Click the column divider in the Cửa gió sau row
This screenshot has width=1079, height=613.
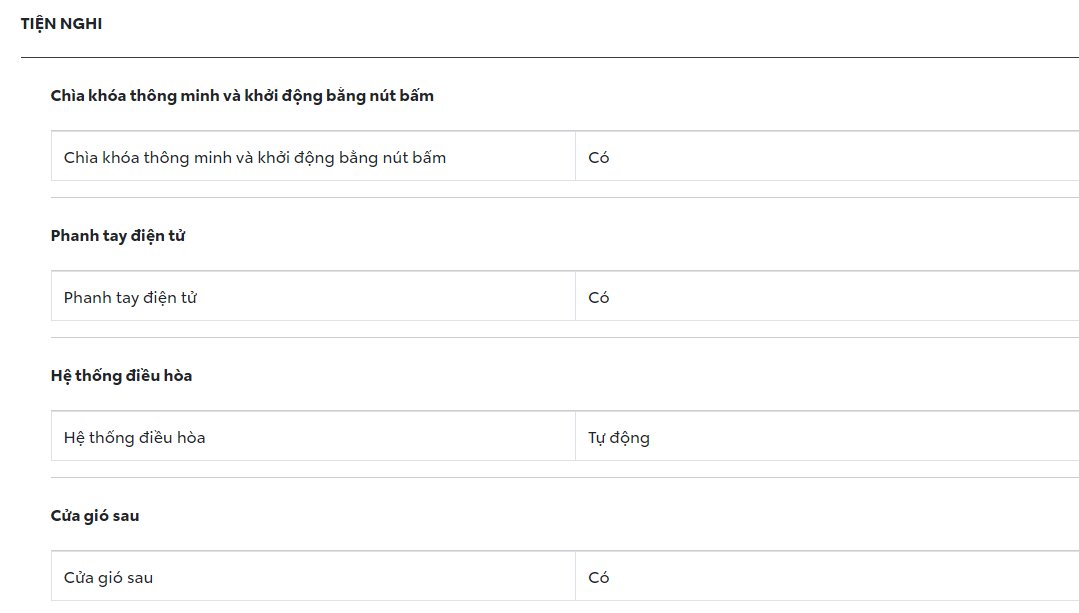[x=575, y=576]
